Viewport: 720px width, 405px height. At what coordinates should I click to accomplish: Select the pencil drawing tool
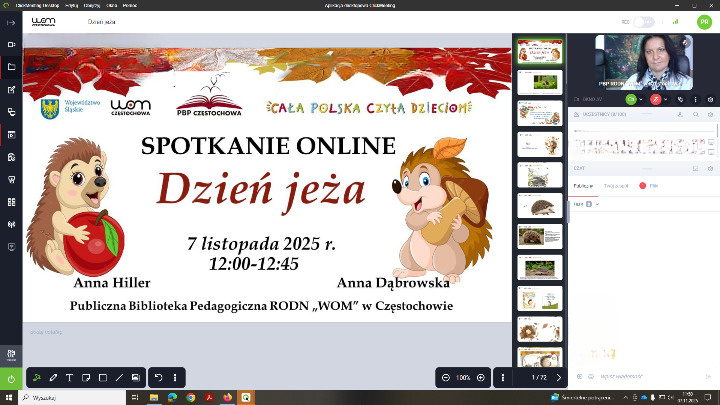click(53, 378)
